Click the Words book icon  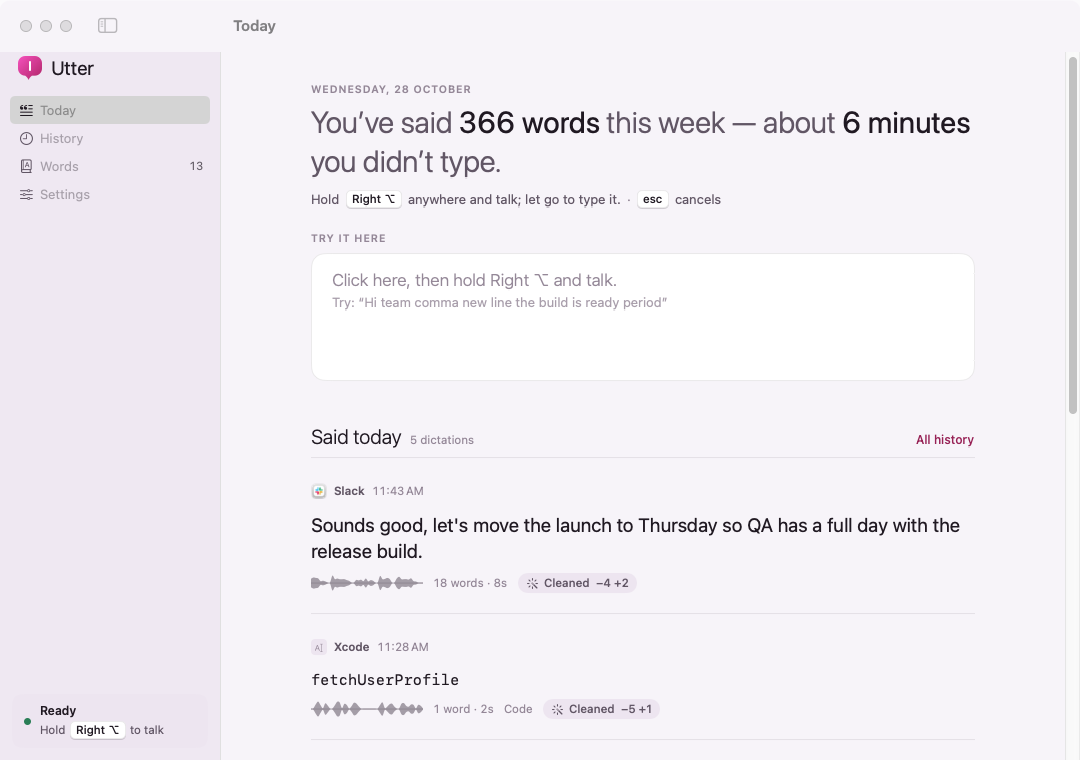tap(26, 166)
